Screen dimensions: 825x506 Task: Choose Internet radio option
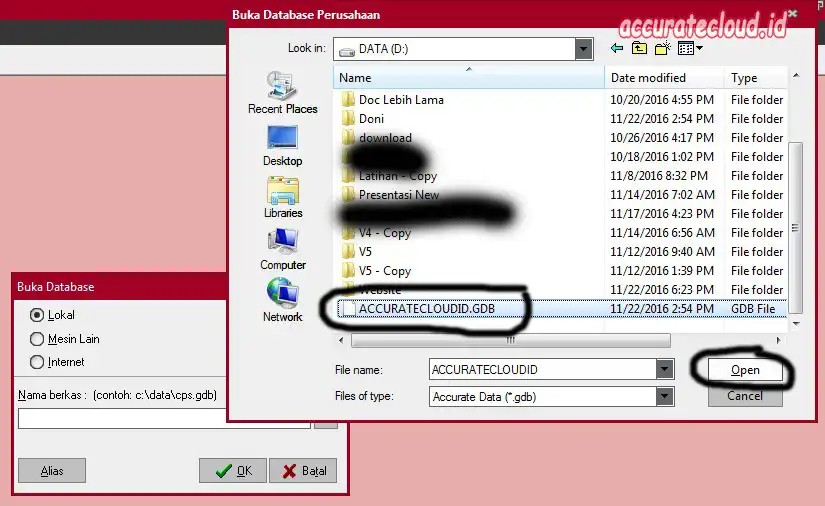[x=37, y=362]
